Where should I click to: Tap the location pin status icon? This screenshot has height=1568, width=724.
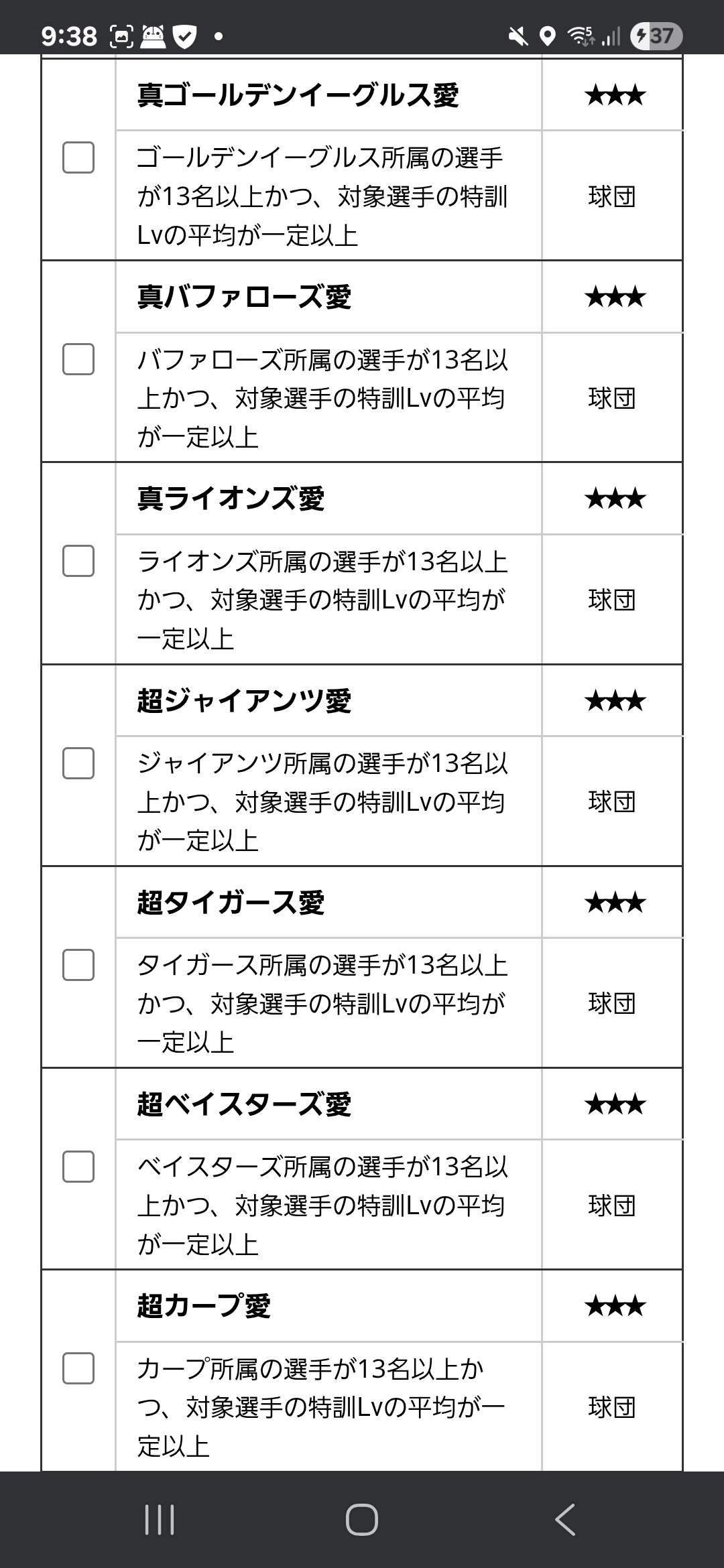click(548, 36)
